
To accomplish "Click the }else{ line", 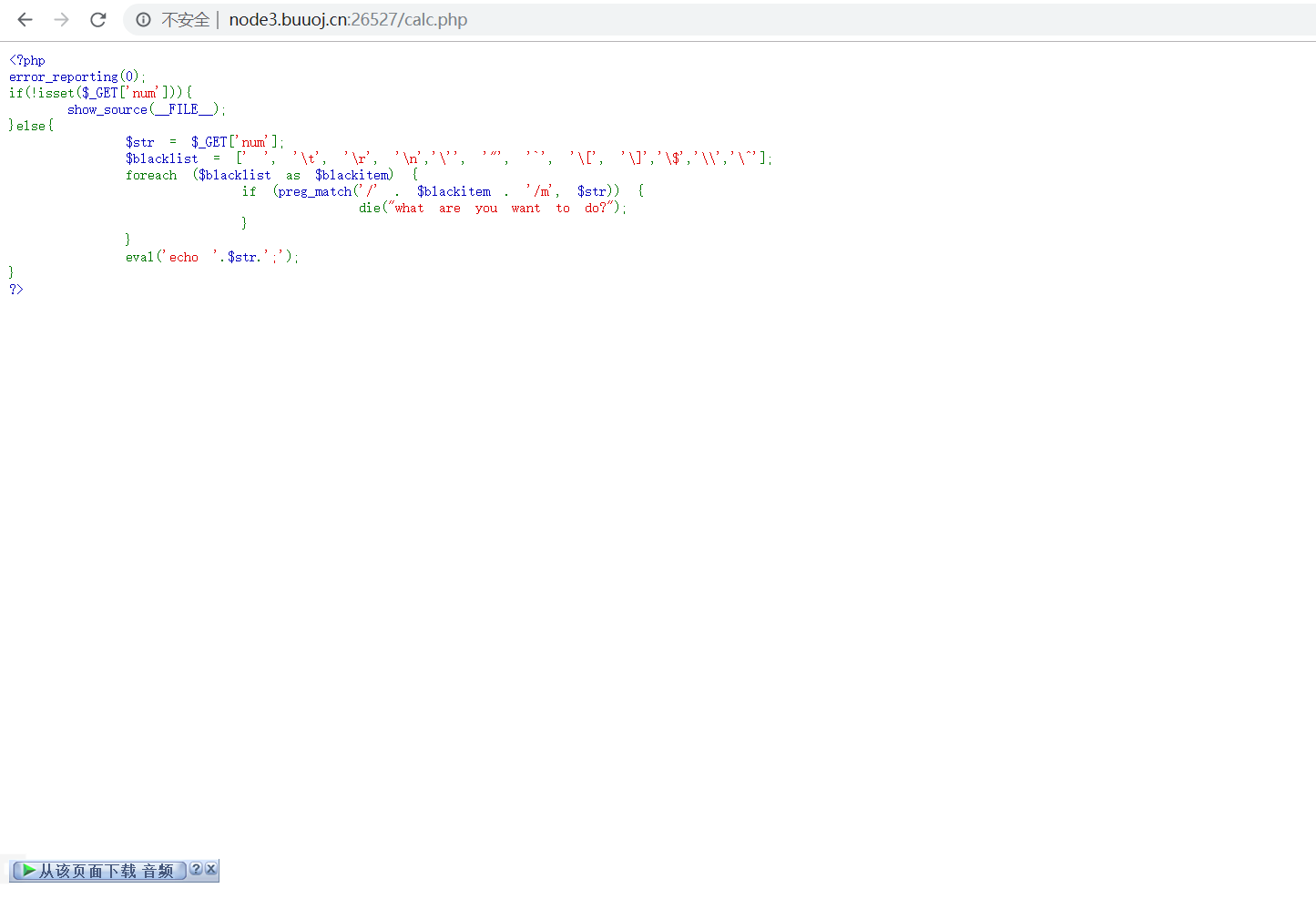I will [x=31, y=126].
